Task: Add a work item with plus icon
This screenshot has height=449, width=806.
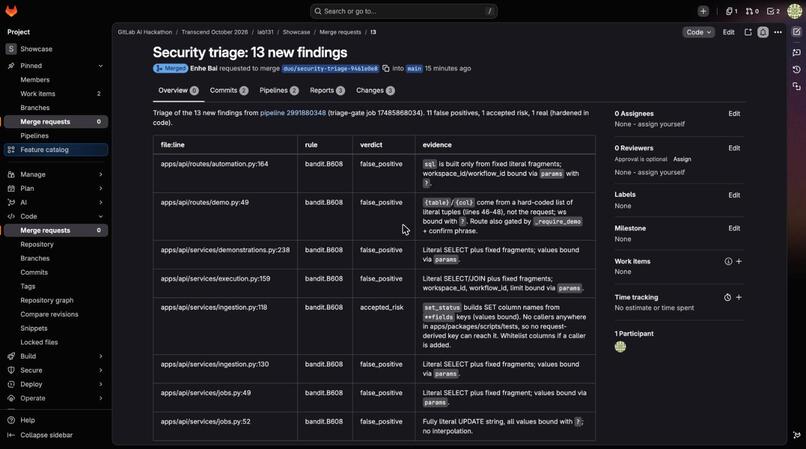Action: click(x=739, y=261)
